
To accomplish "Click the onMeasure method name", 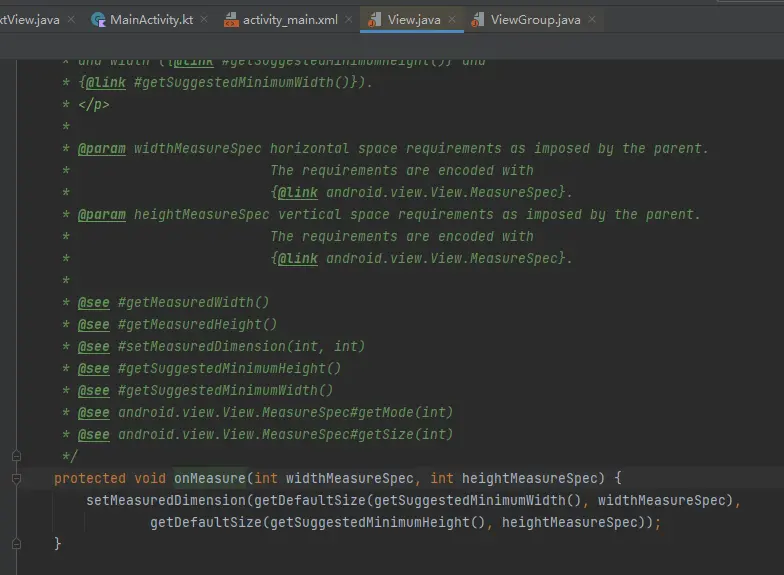I will point(210,478).
